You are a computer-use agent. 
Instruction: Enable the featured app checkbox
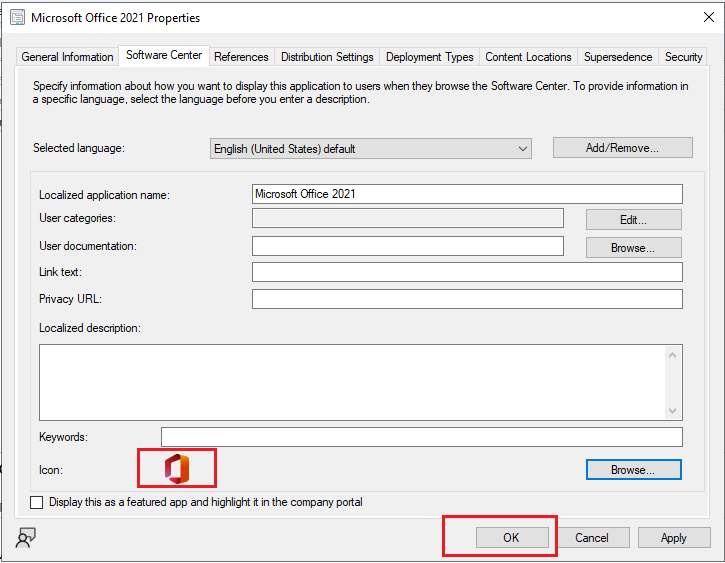(37, 502)
